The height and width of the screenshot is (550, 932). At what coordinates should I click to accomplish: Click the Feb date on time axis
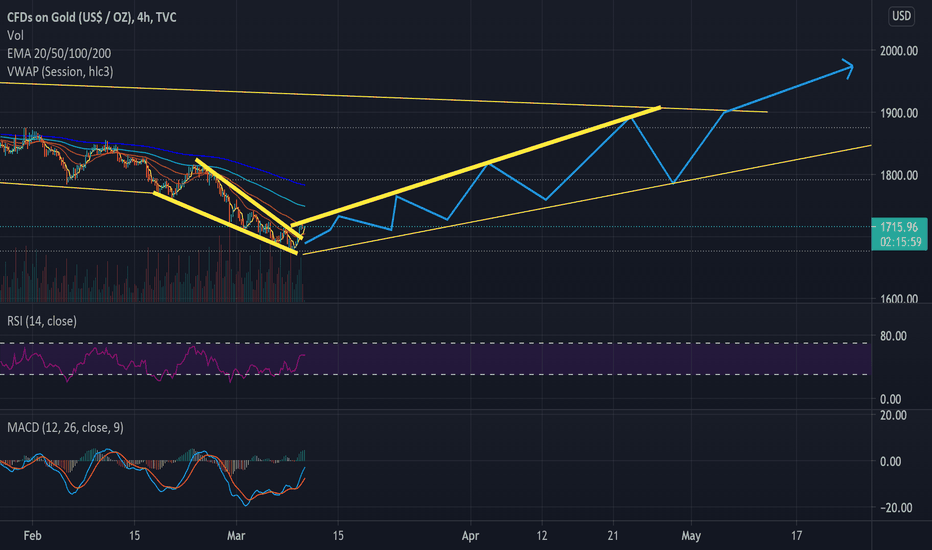click(x=33, y=536)
